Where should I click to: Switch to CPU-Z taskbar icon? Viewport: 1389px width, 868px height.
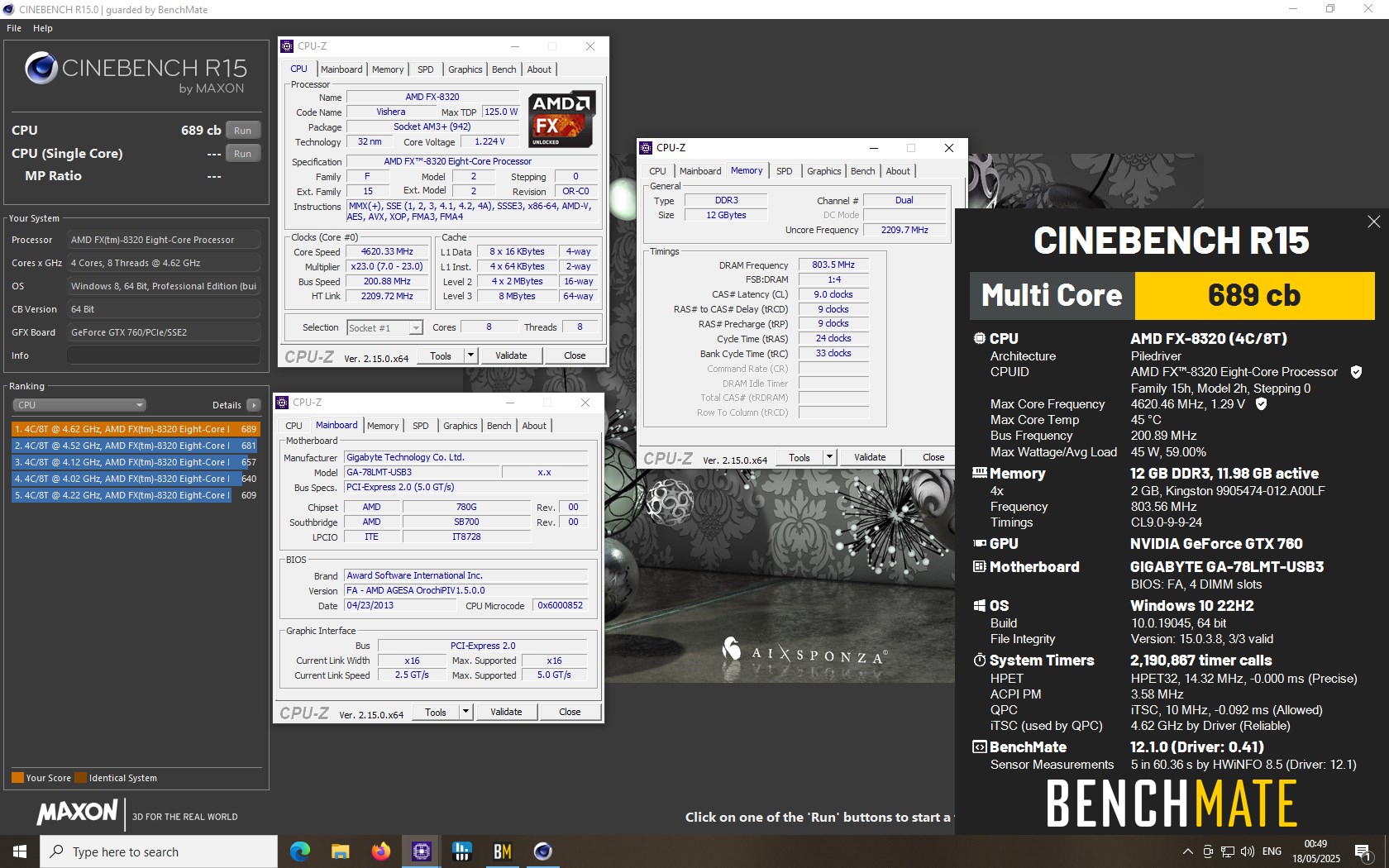point(422,851)
